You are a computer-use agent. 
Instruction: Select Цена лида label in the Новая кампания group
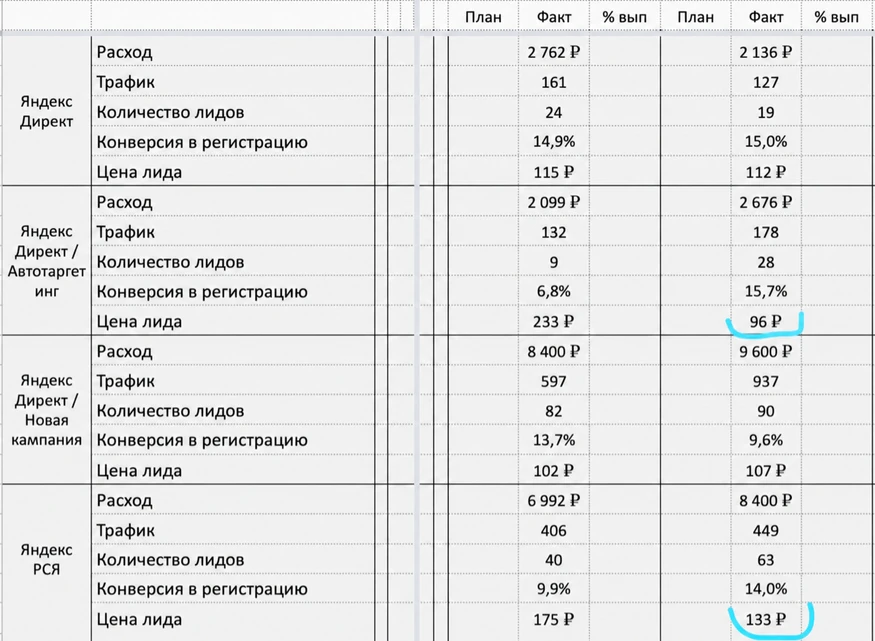point(139,471)
